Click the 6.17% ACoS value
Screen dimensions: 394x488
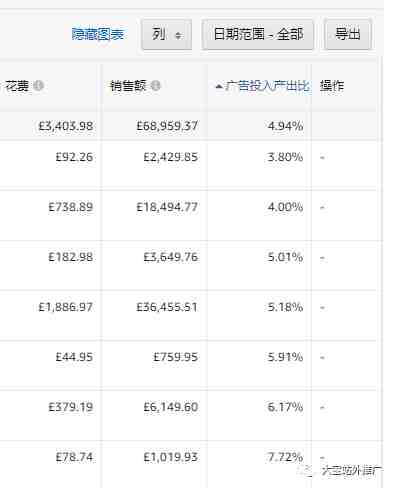[285, 407]
